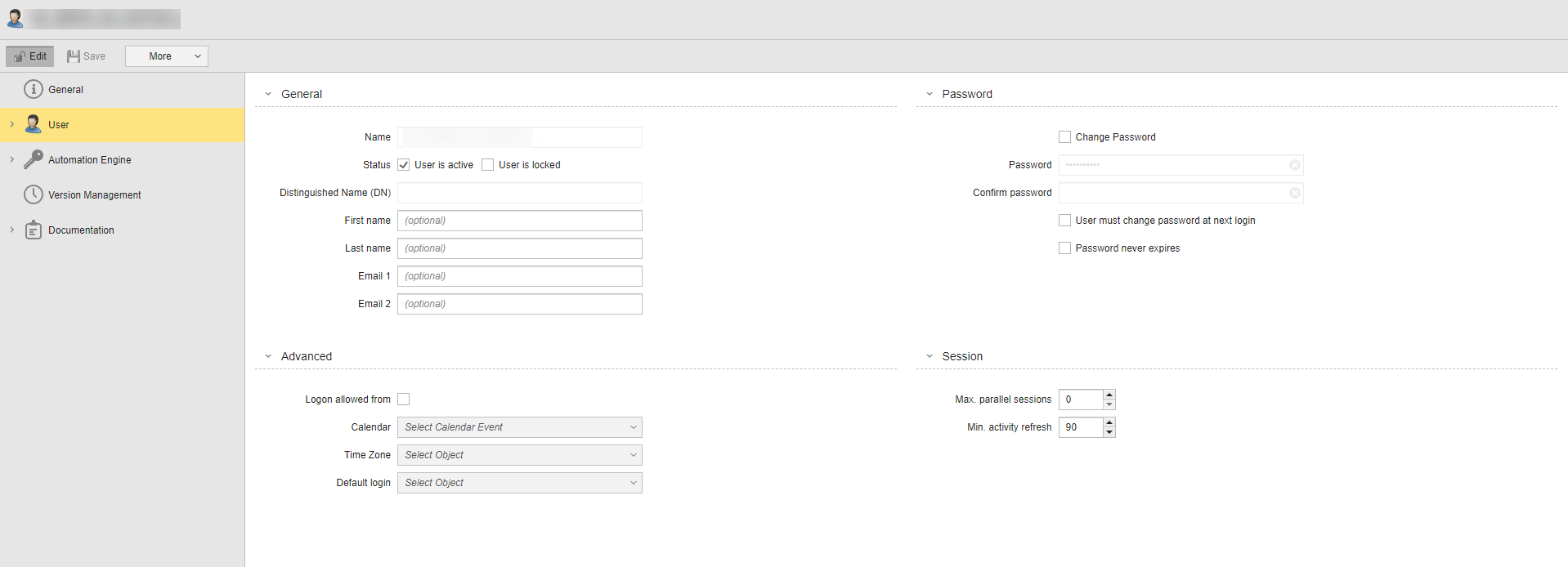Increase Min. activity refresh with up arrow
Image resolution: width=1568 pixels, height=567 pixels.
pyautogui.click(x=1109, y=422)
